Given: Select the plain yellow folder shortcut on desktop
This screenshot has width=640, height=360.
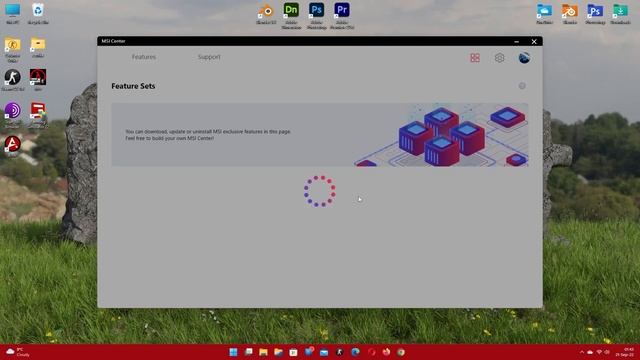Looking at the screenshot, I should pyautogui.click(x=38, y=47).
